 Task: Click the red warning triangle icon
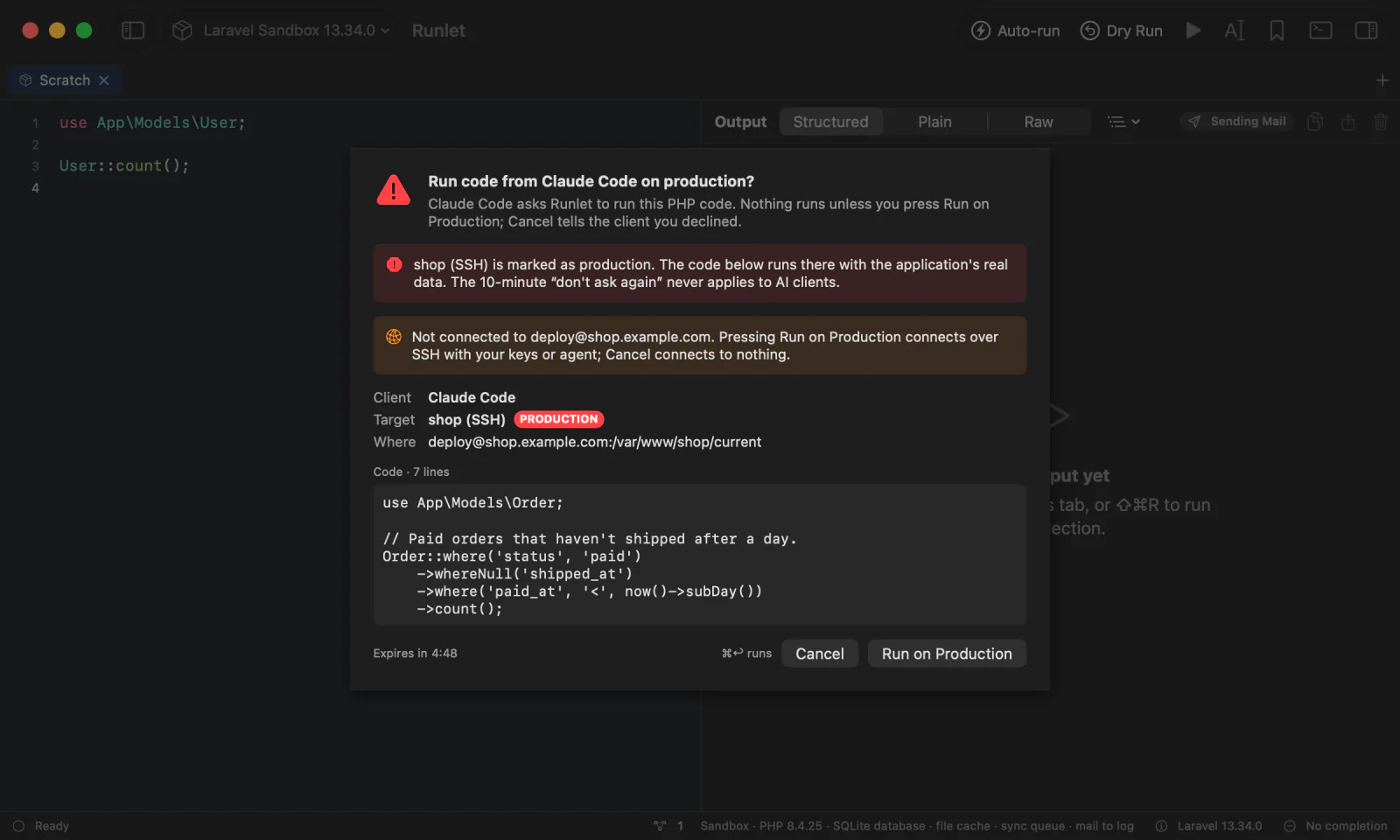tap(394, 190)
